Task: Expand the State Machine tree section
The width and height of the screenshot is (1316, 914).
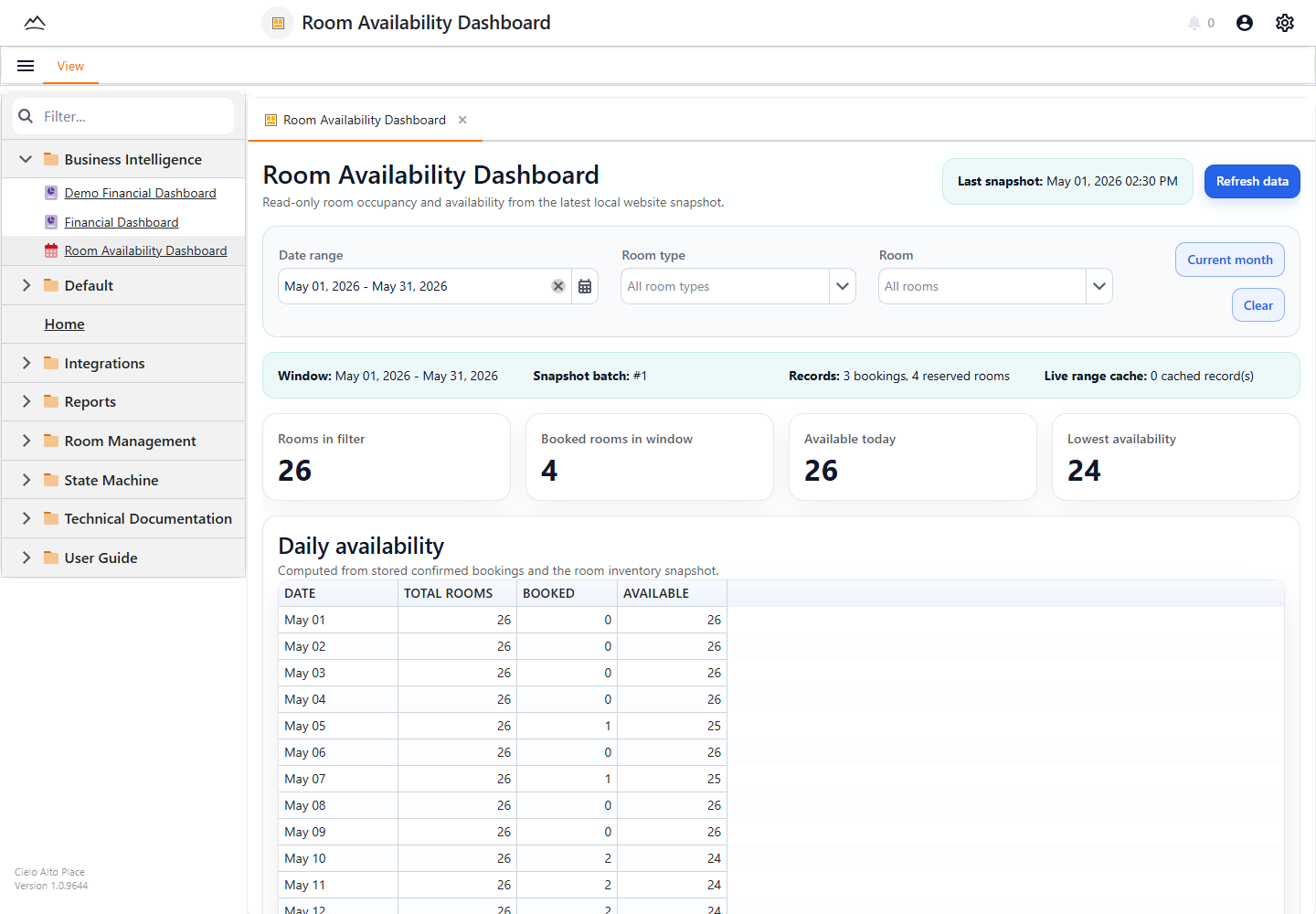Action: point(26,480)
